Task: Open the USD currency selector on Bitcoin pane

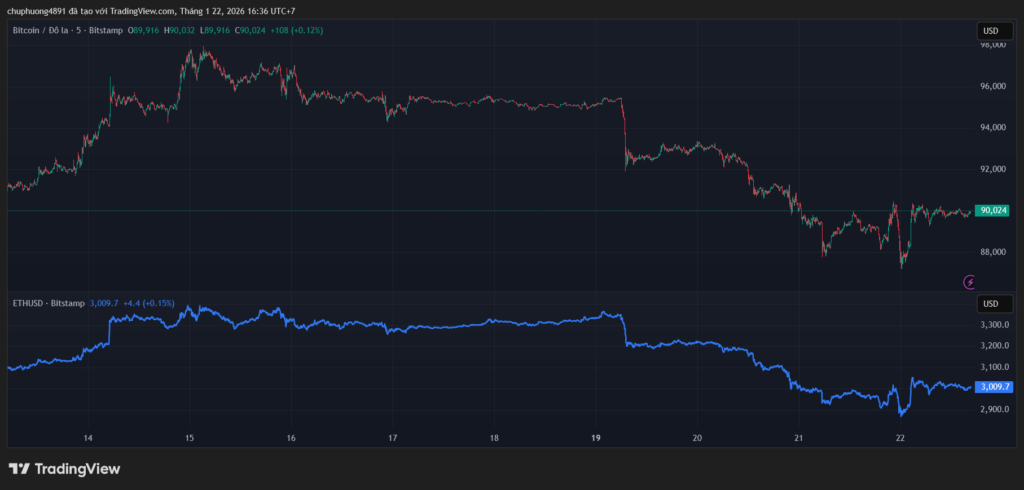Action: (x=992, y=31)
